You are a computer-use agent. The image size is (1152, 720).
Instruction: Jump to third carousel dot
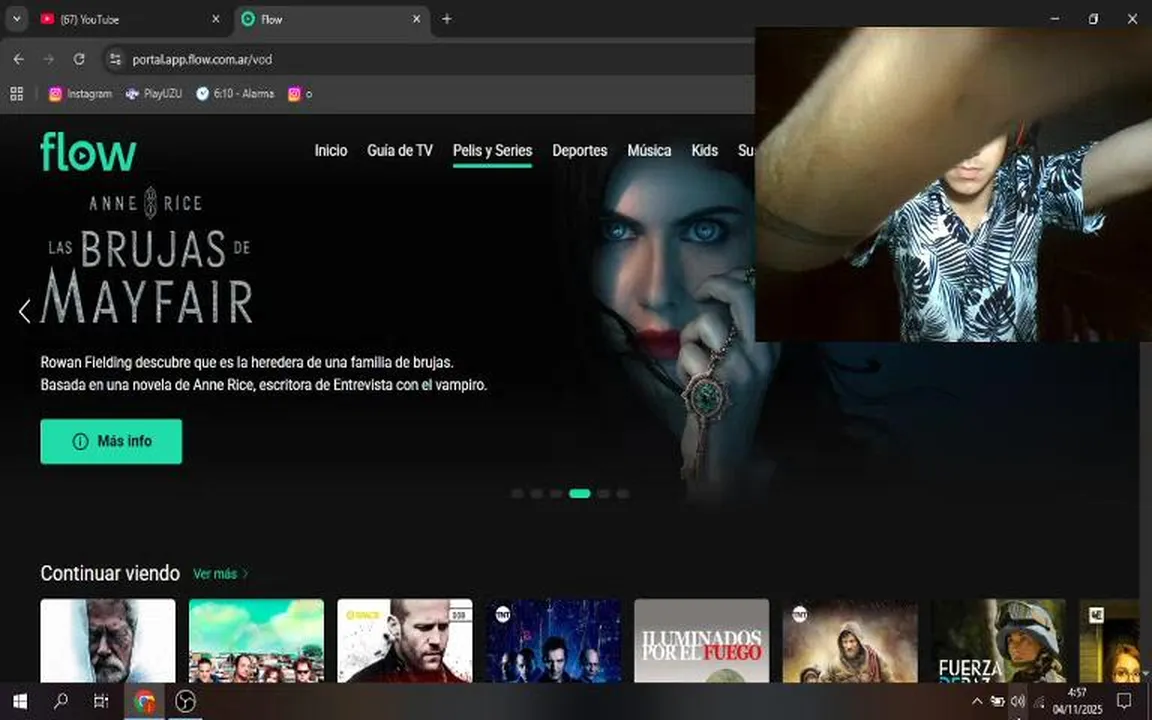coord(555,494)
